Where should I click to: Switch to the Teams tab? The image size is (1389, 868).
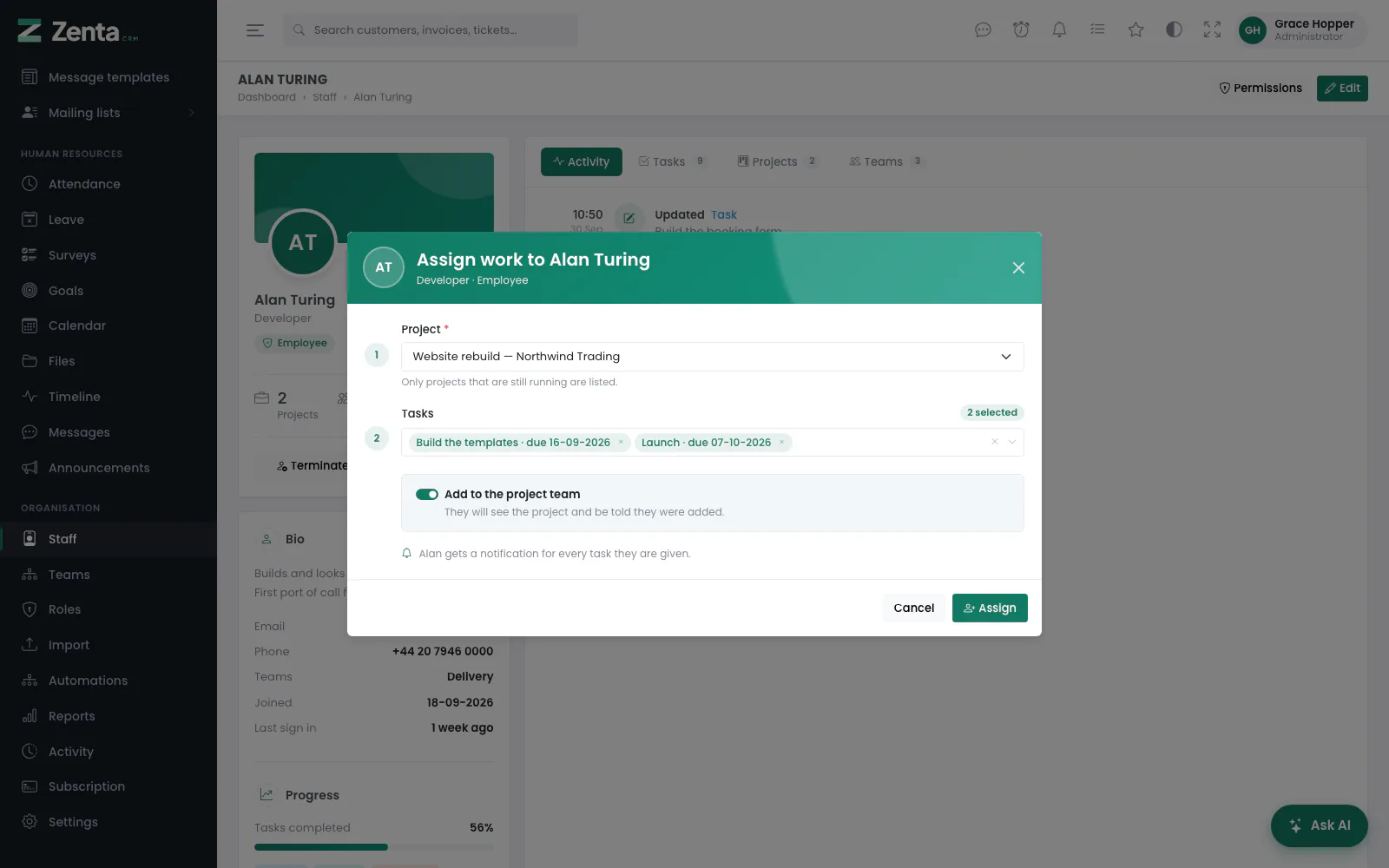coord(886,161)
